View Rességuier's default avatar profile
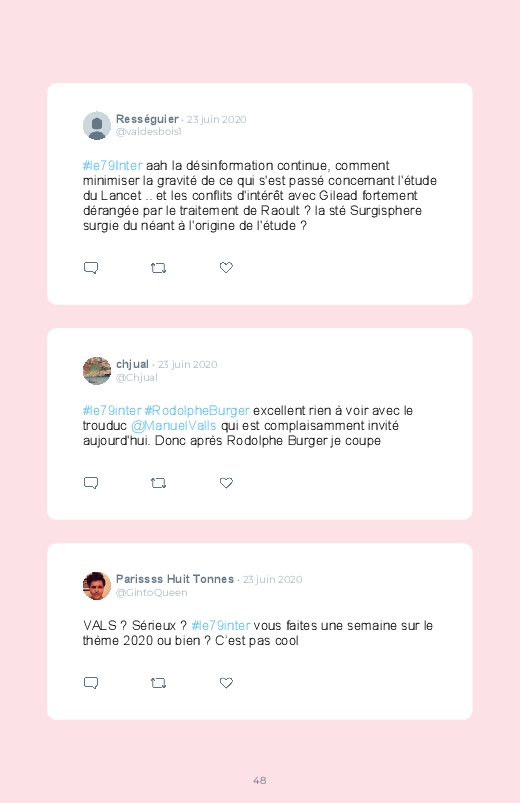 pos(97,125)
